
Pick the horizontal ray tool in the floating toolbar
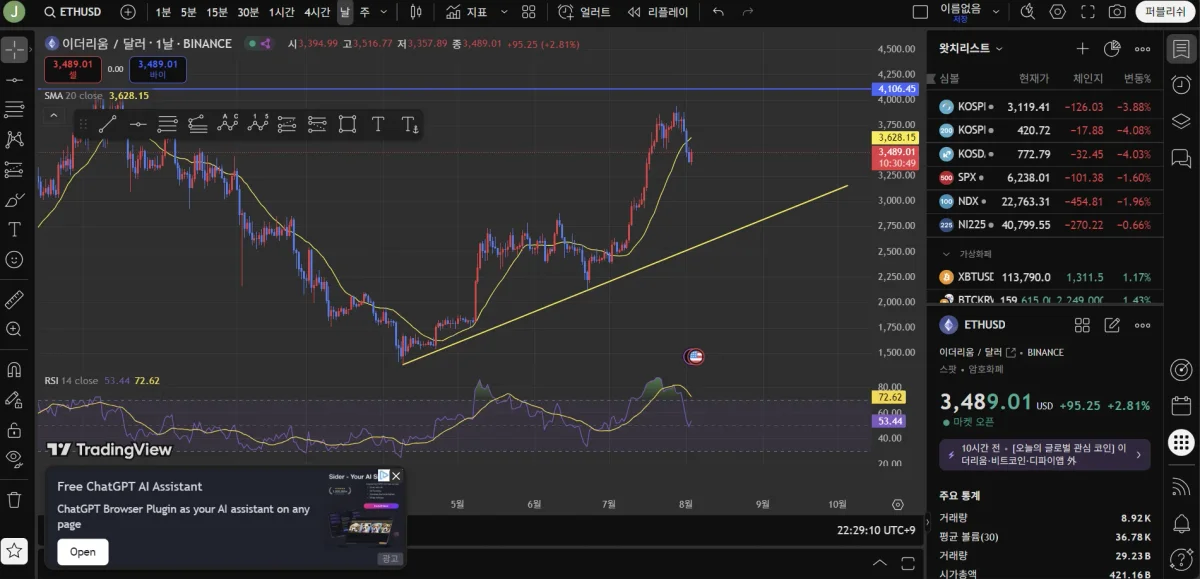pyautogui.click(x=138, y=124)
